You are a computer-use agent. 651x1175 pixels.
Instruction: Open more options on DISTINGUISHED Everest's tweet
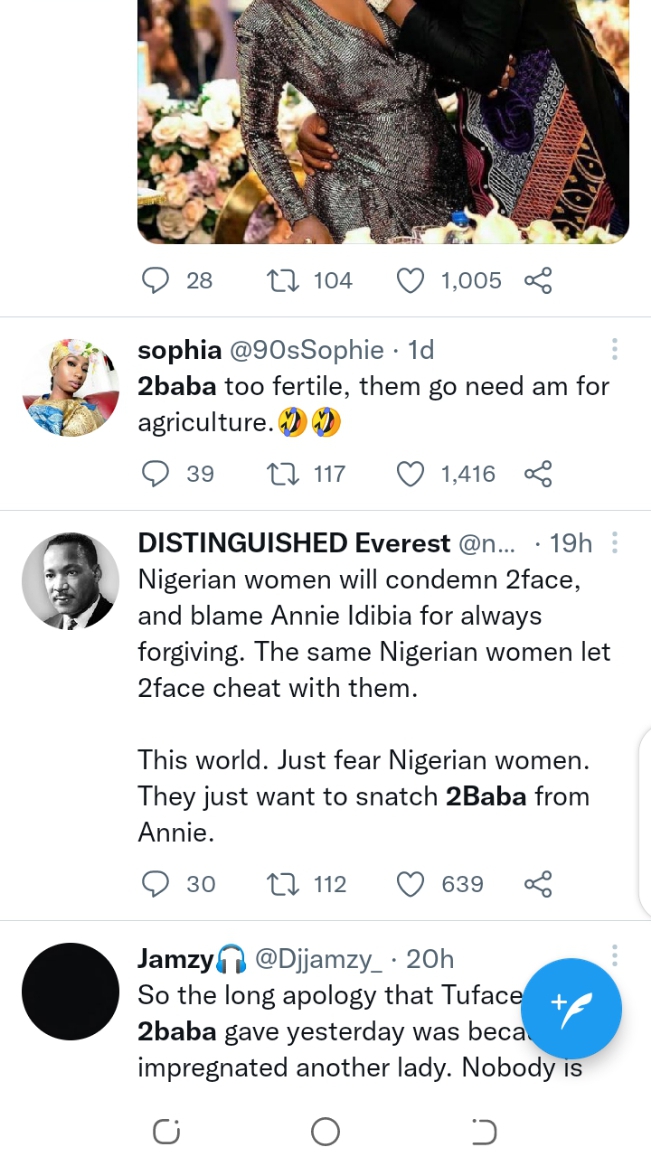(614, 543)
